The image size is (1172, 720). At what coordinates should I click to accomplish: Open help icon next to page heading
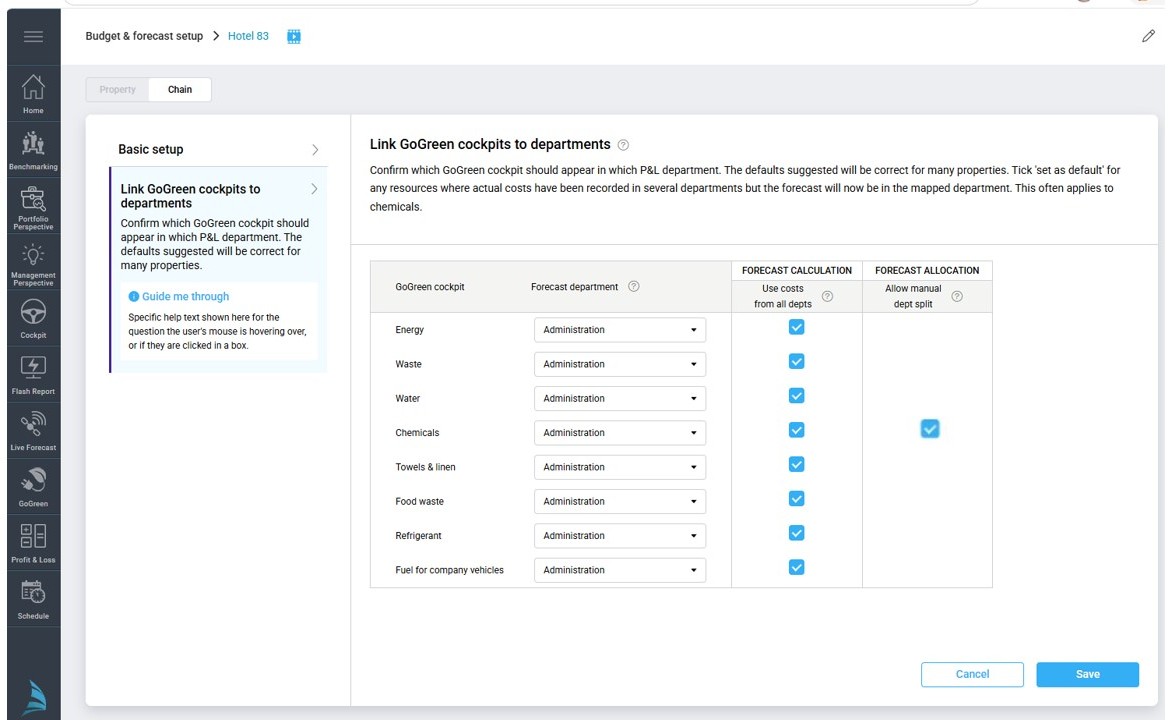pos(623,145)
